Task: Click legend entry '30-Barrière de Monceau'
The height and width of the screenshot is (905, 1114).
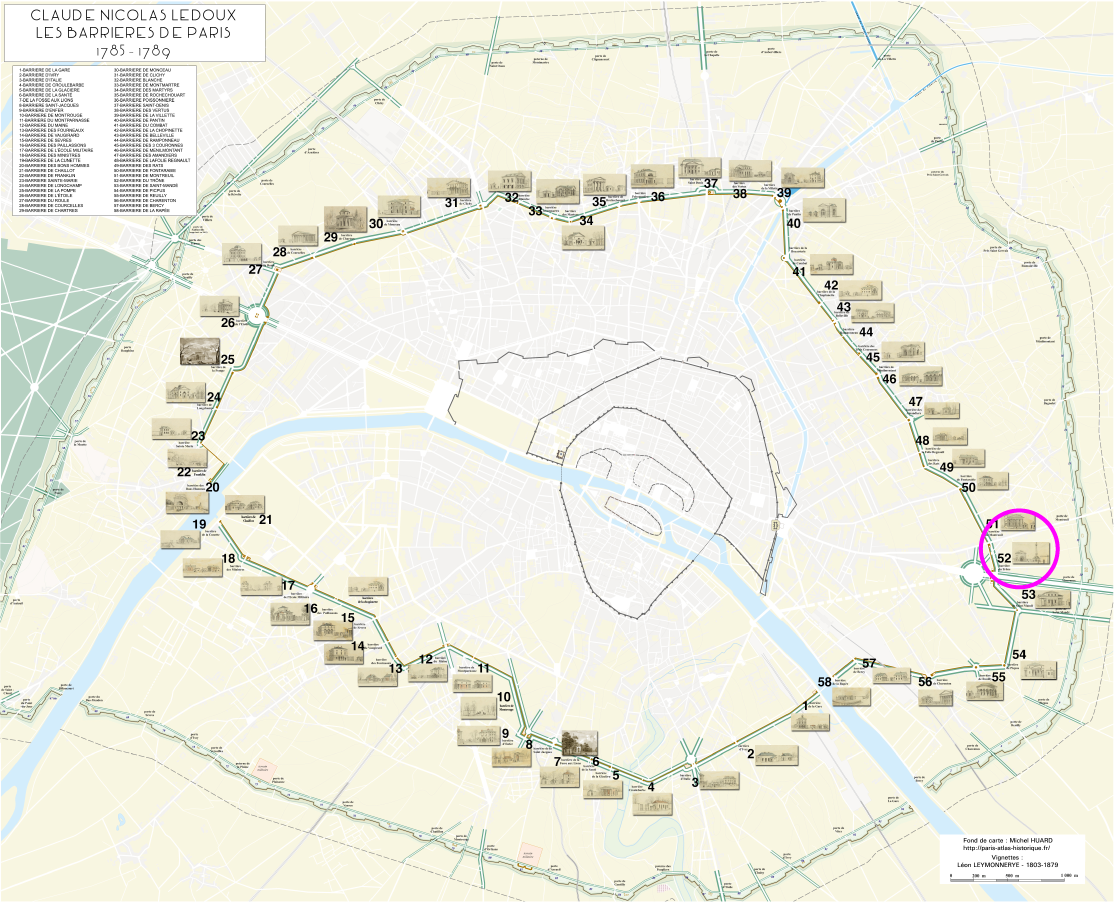Action: pyautogui.click(x=145, y=70)
